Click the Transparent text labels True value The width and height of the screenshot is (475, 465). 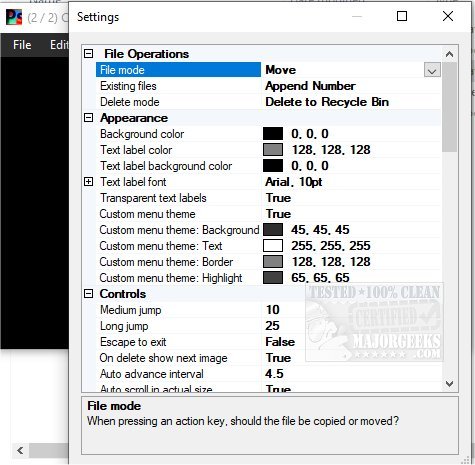(278, 198)
